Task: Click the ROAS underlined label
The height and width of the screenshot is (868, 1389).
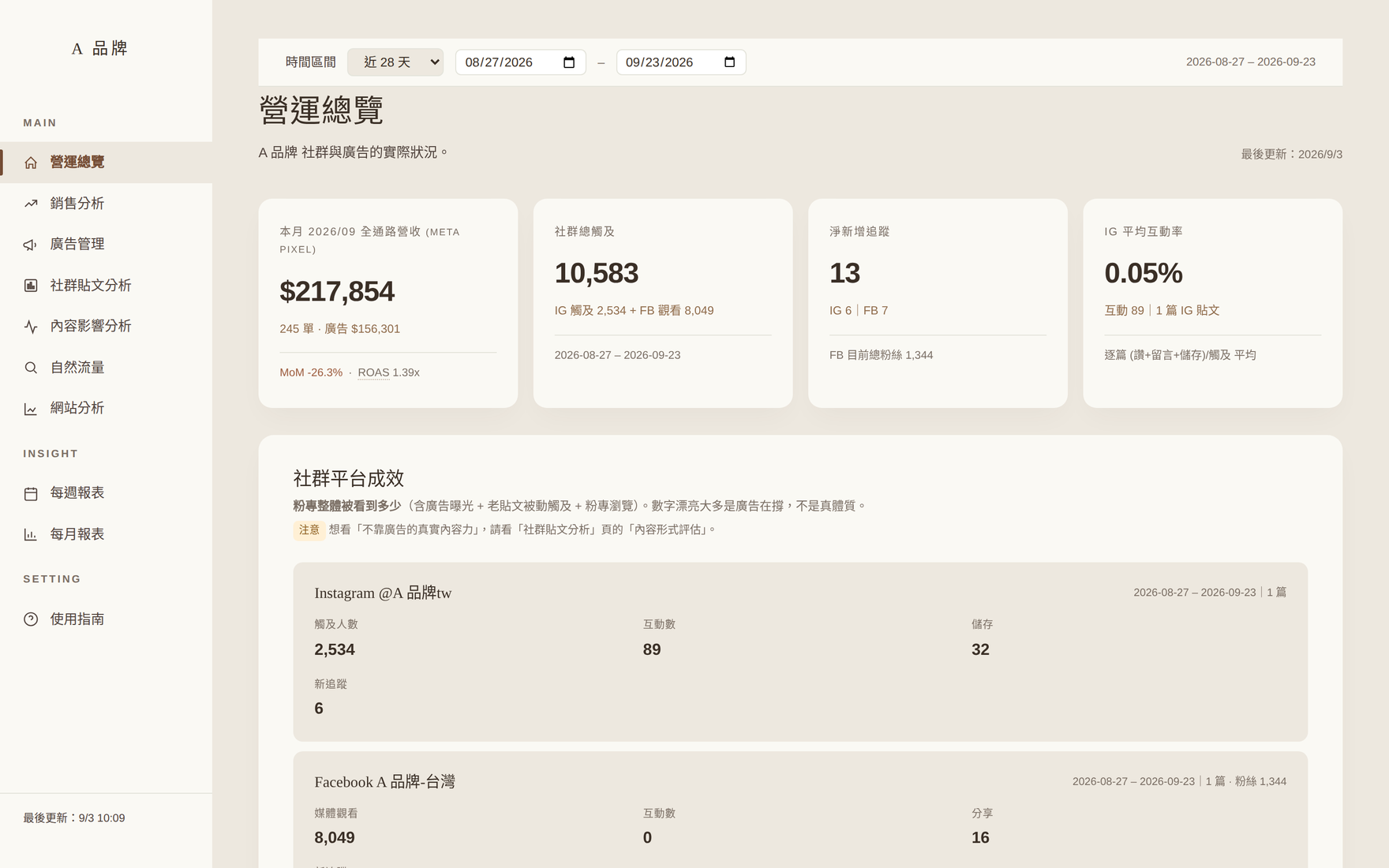Action: click(x=373, y=372)
